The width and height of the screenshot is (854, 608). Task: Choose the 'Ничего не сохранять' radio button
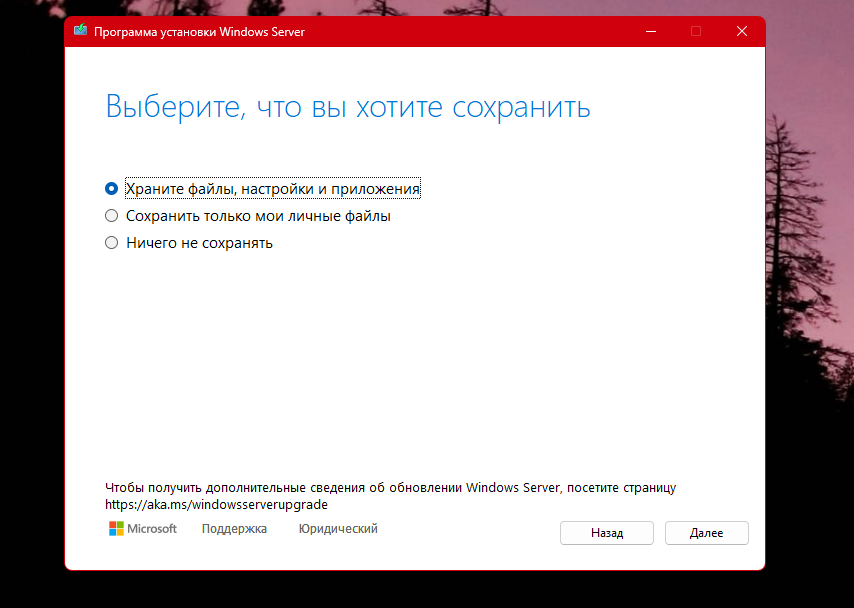(111, 242)
